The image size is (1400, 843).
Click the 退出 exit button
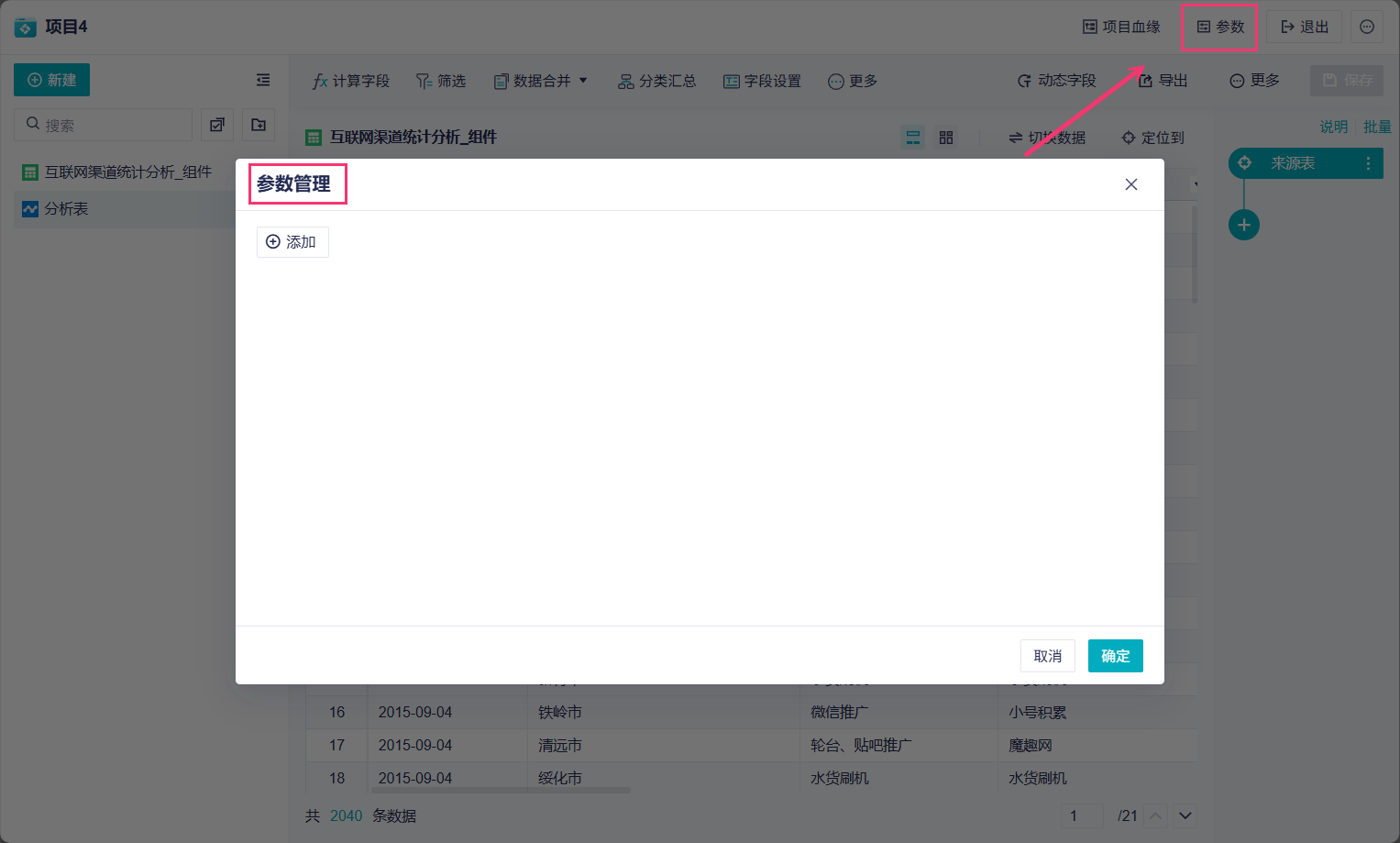coord(1305,27)
